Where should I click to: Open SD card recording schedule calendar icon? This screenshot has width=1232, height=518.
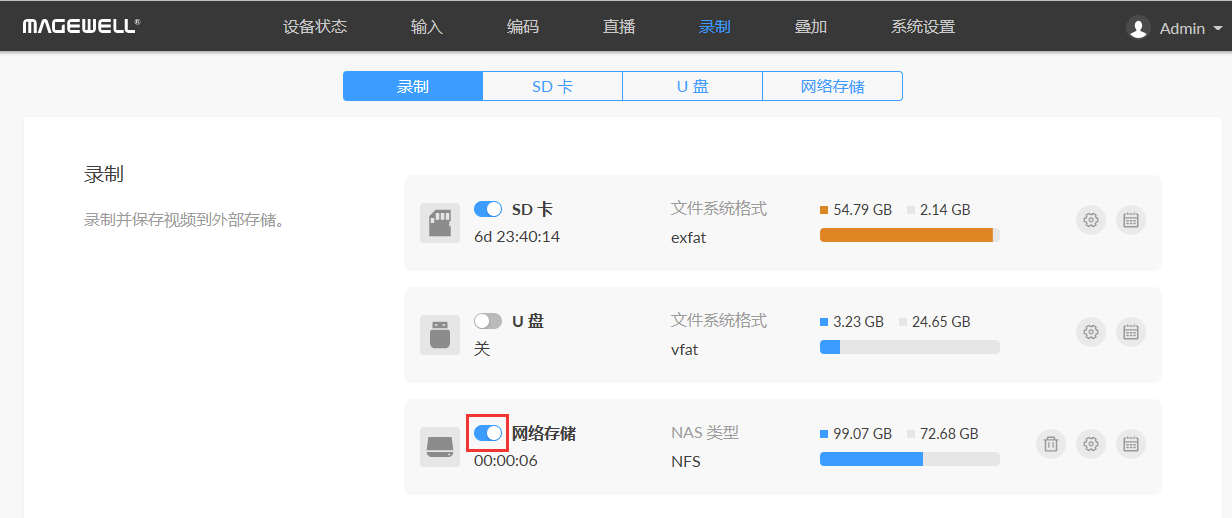[1131, 221]
